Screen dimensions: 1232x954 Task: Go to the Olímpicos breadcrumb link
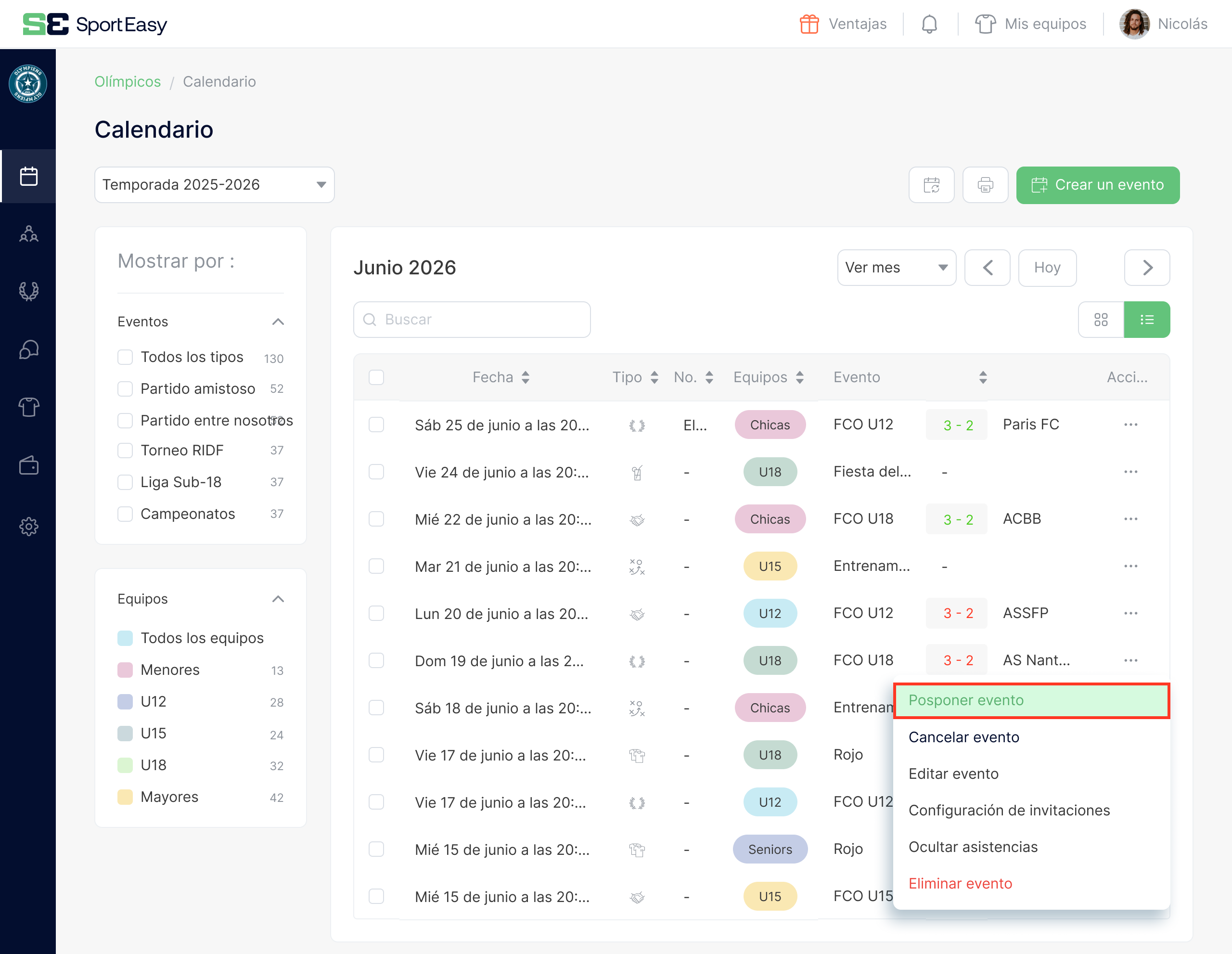click(128, 82)
